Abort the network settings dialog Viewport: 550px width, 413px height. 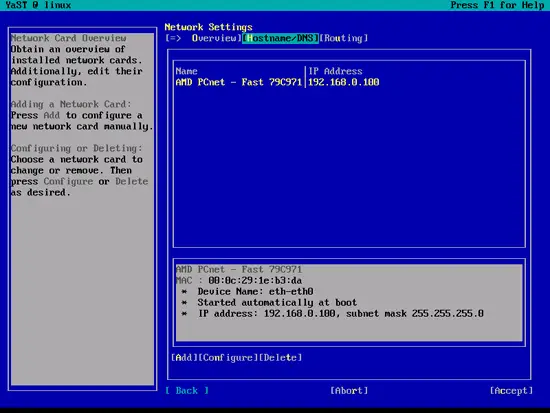point(349,391)
